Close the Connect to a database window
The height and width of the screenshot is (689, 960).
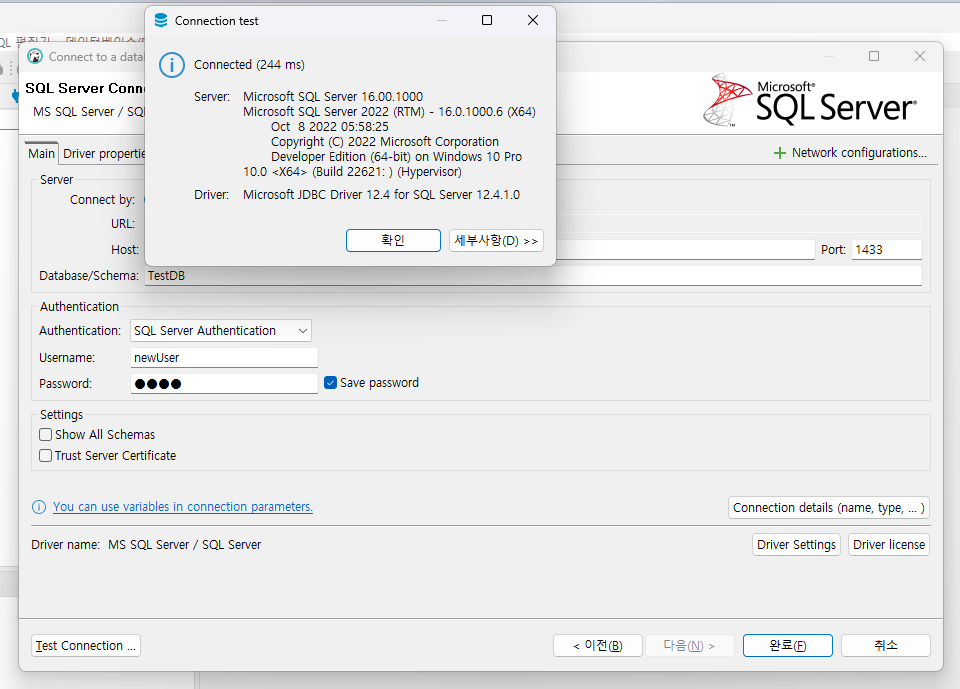pos(920,56)
